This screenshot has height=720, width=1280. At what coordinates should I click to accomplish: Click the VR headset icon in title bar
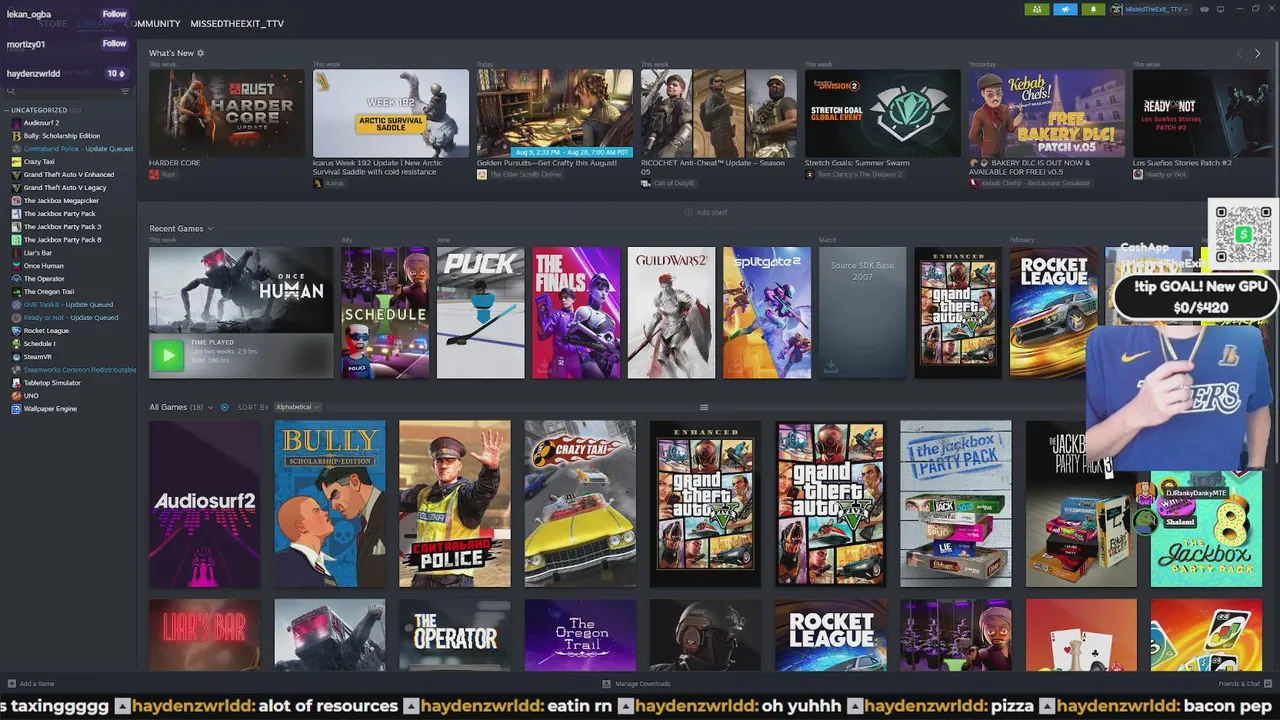(x=1206, y=9)
